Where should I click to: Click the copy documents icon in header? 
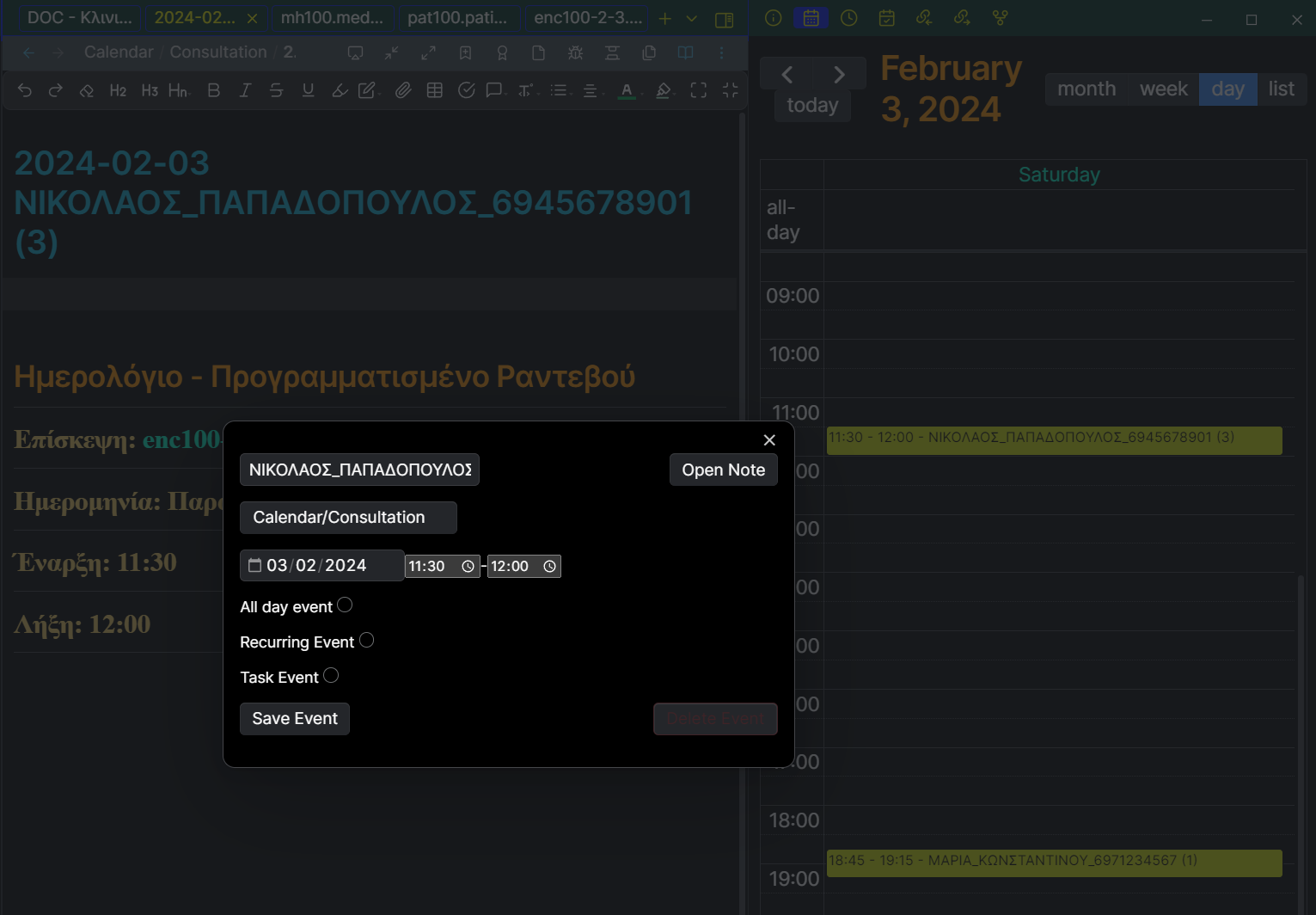point(649,53)
